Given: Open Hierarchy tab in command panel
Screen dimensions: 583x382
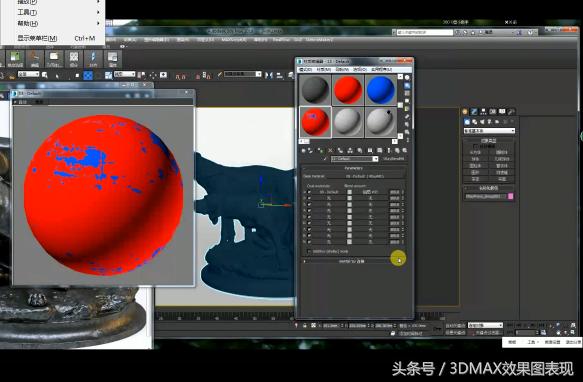Looking at the screenshot, I should (483, 111).
